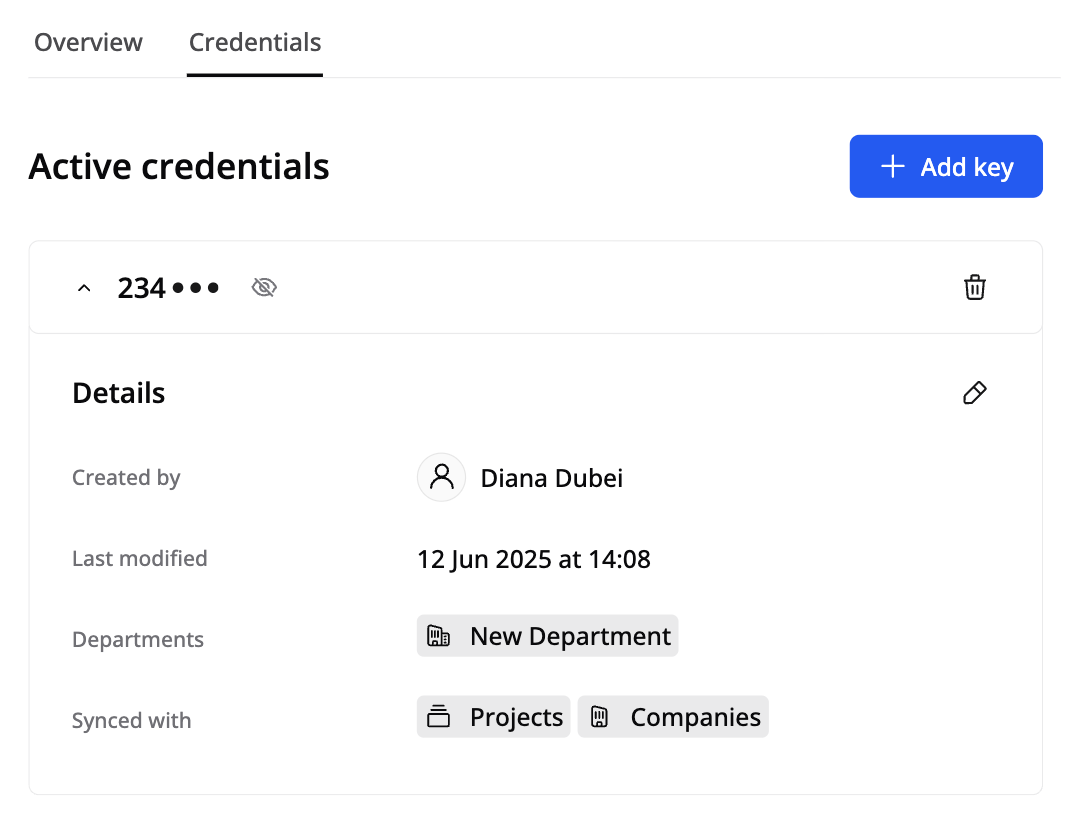The height and width of the screenshot is (818, 1070).
Task: Open the Projects sync tag
Action: tap(516, 717)
